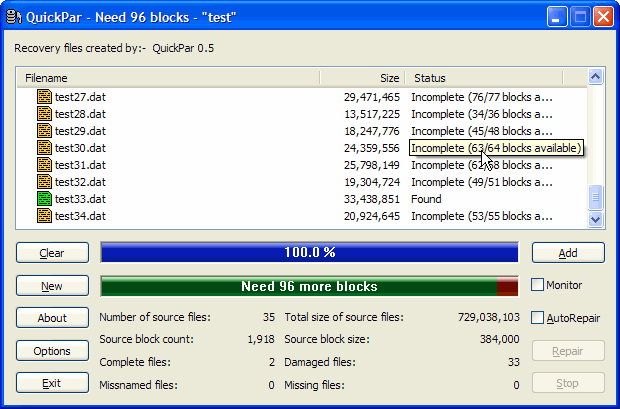Open the Options dialog
Screen dimensions: 620x409
pos(52,351)
